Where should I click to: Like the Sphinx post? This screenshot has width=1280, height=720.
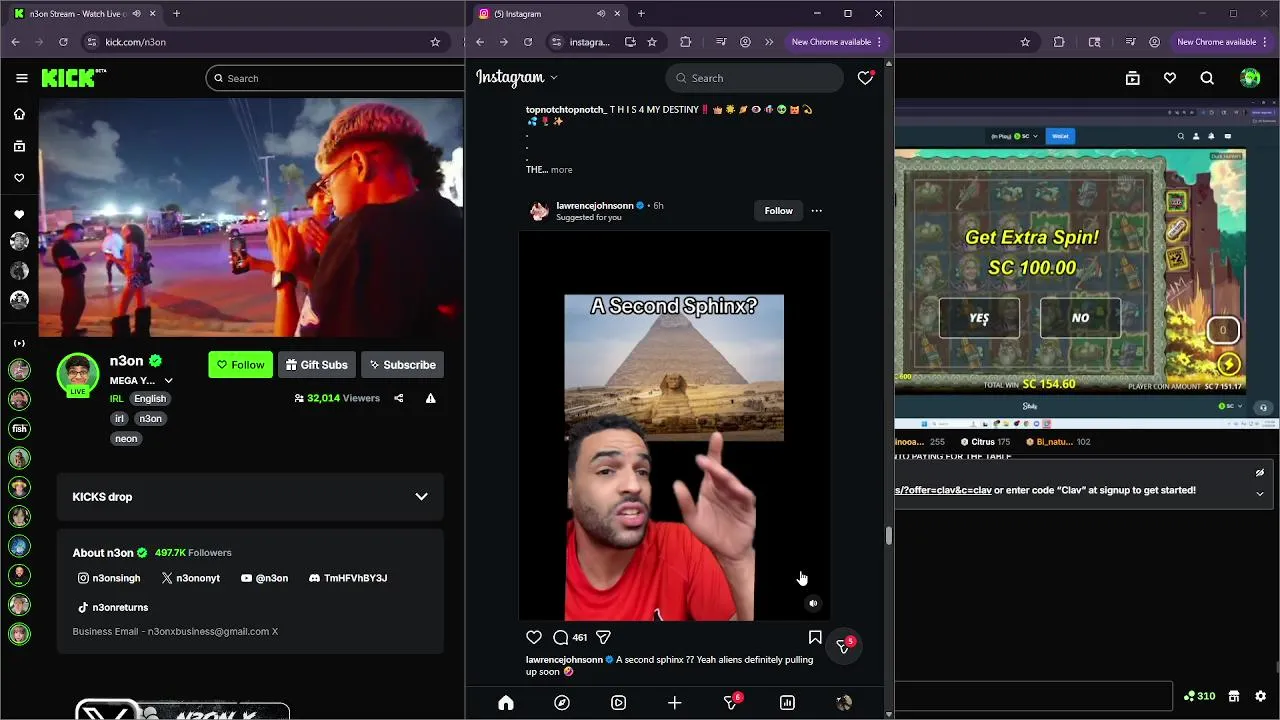pyautogui.click(x=534, y=637)
